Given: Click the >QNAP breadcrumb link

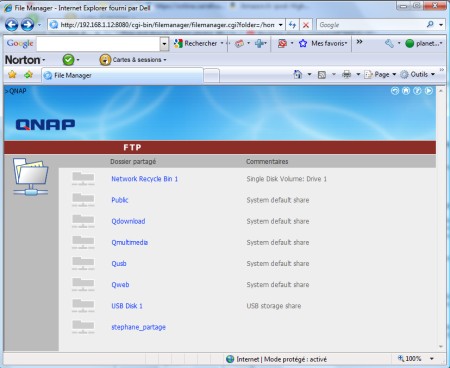Looking at the screenshot, I should click(x=15, y=91).
